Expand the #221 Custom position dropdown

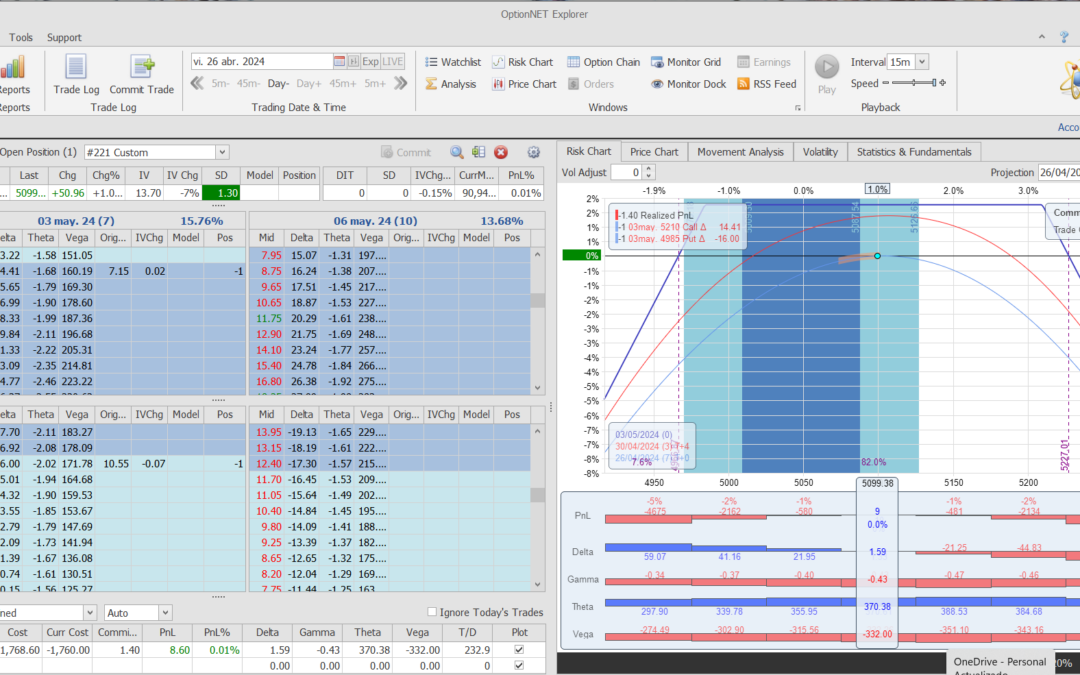[222, 152]
